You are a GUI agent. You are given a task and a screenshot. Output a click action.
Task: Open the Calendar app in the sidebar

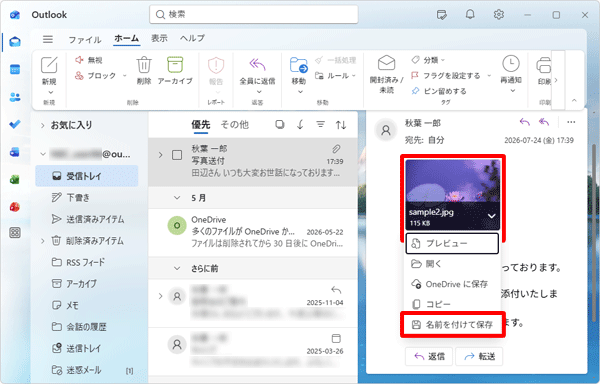point(15,70)
